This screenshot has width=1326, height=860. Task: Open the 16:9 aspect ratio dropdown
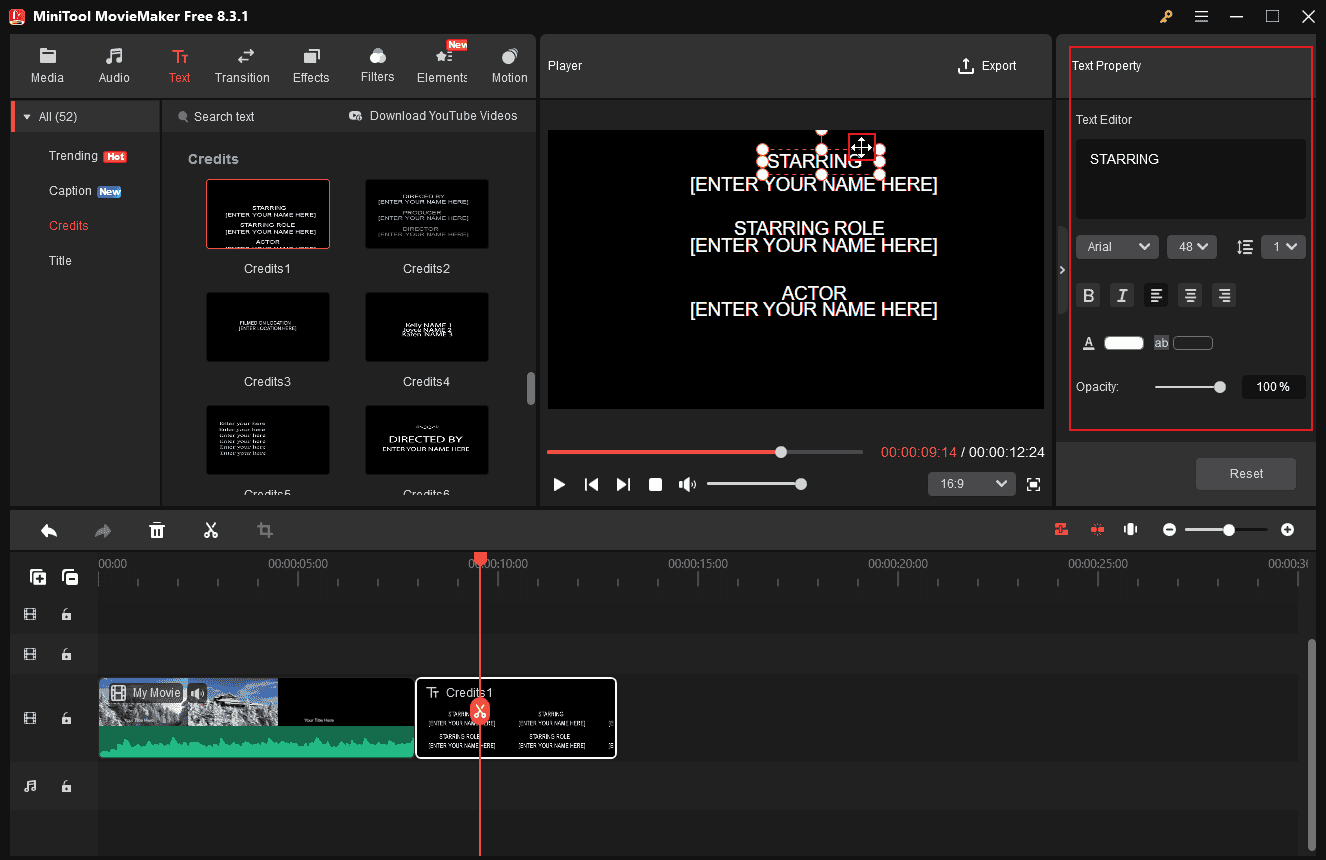[x=970, y=483]
